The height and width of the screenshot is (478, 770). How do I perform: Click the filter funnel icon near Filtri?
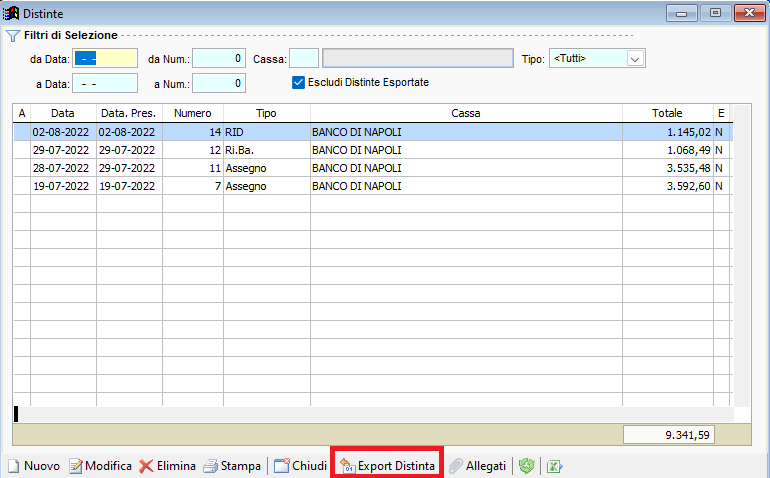[13, 36]
